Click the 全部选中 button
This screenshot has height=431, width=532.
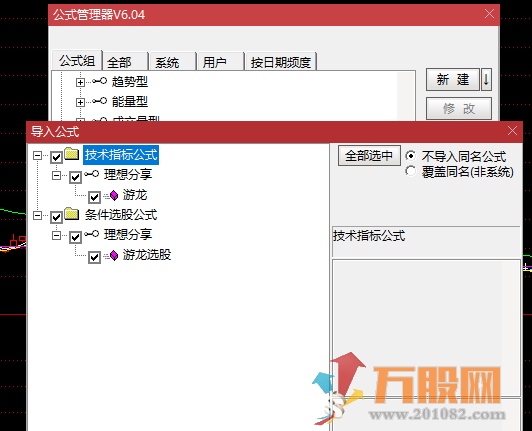pyautogui.click(x=369, y=156)
